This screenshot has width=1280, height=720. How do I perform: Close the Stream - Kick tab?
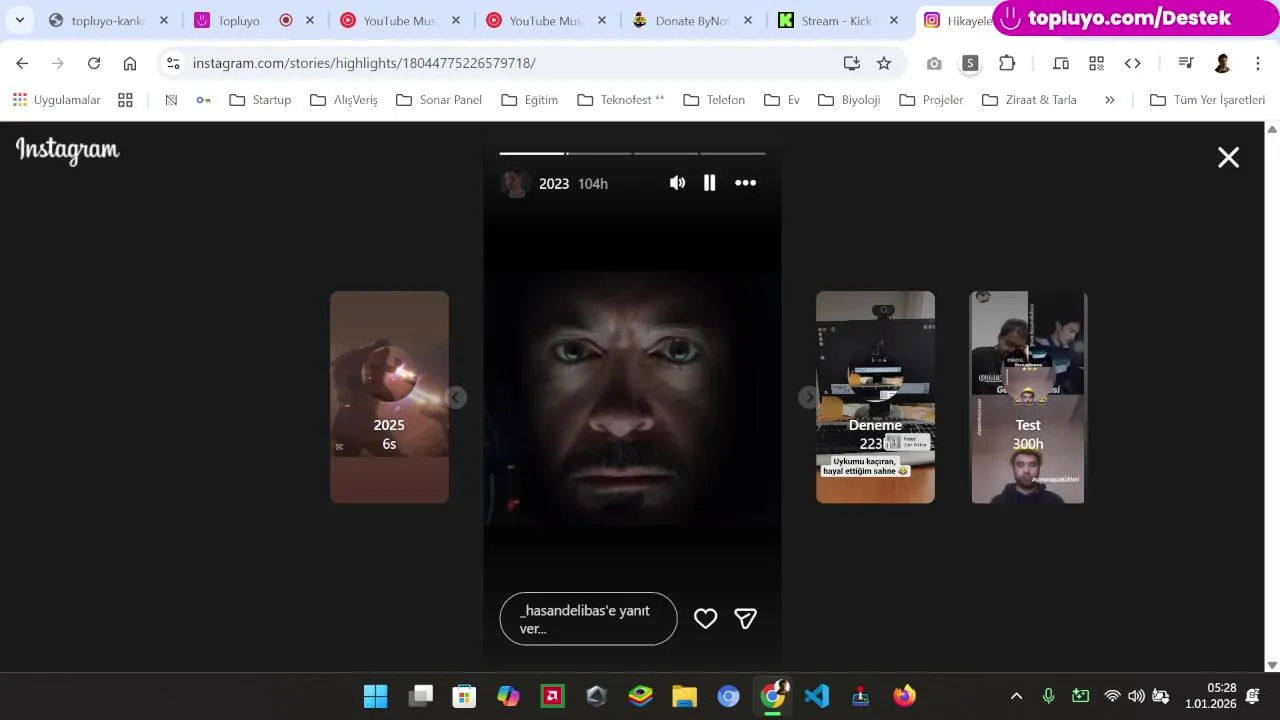[x=894, y=21]
